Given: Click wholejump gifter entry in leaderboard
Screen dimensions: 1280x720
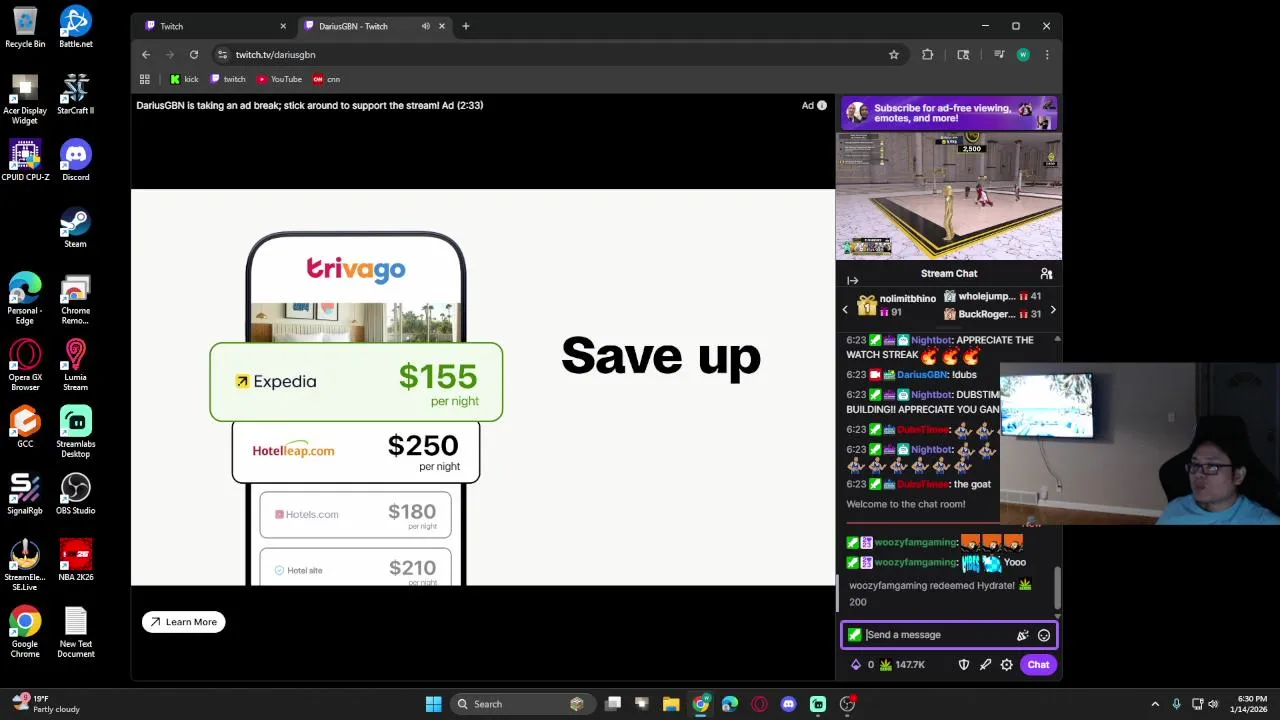Looking at the screenshot, I should click(992, 297).
